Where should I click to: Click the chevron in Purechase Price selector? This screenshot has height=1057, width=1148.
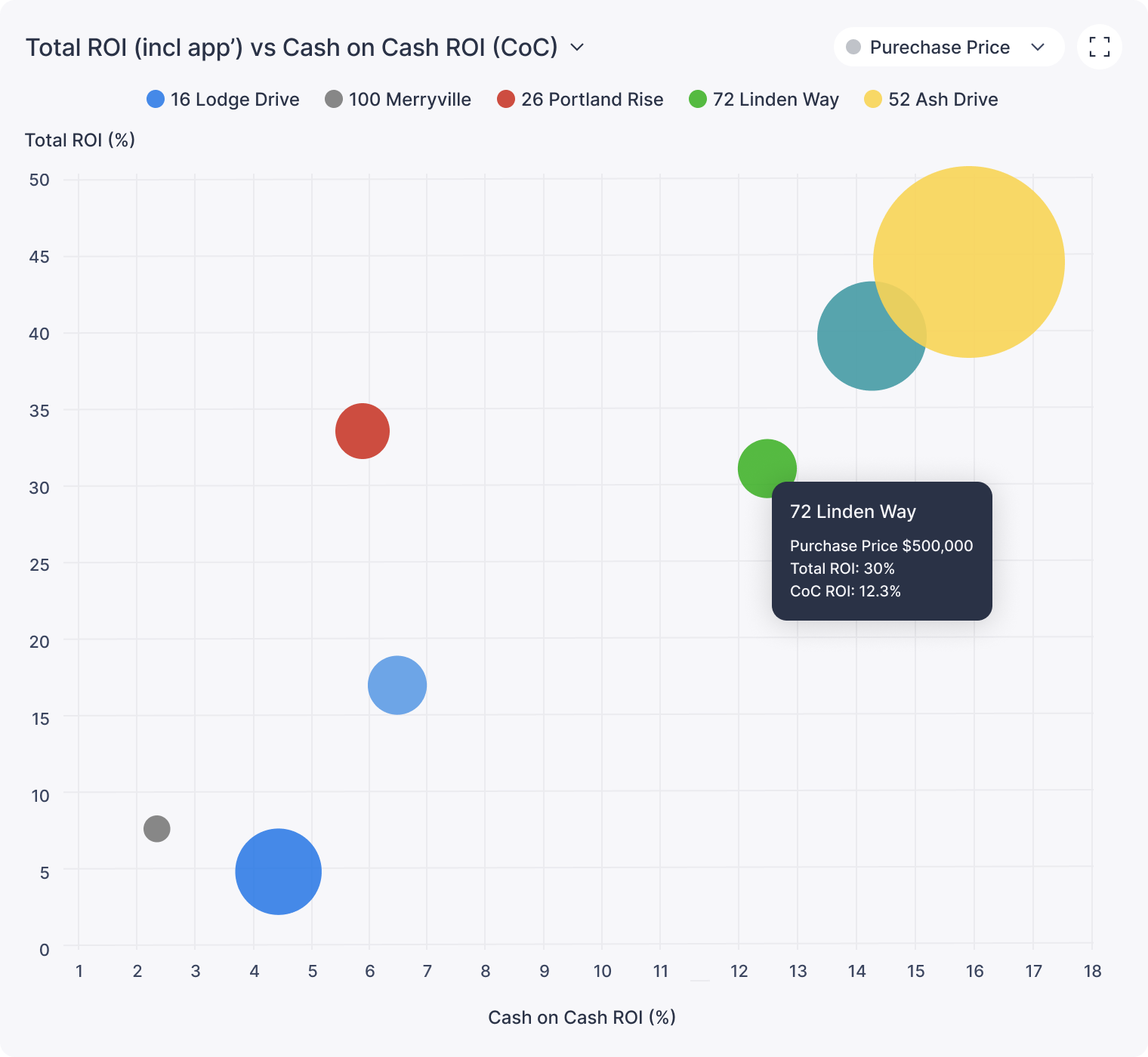point(1038,48)
